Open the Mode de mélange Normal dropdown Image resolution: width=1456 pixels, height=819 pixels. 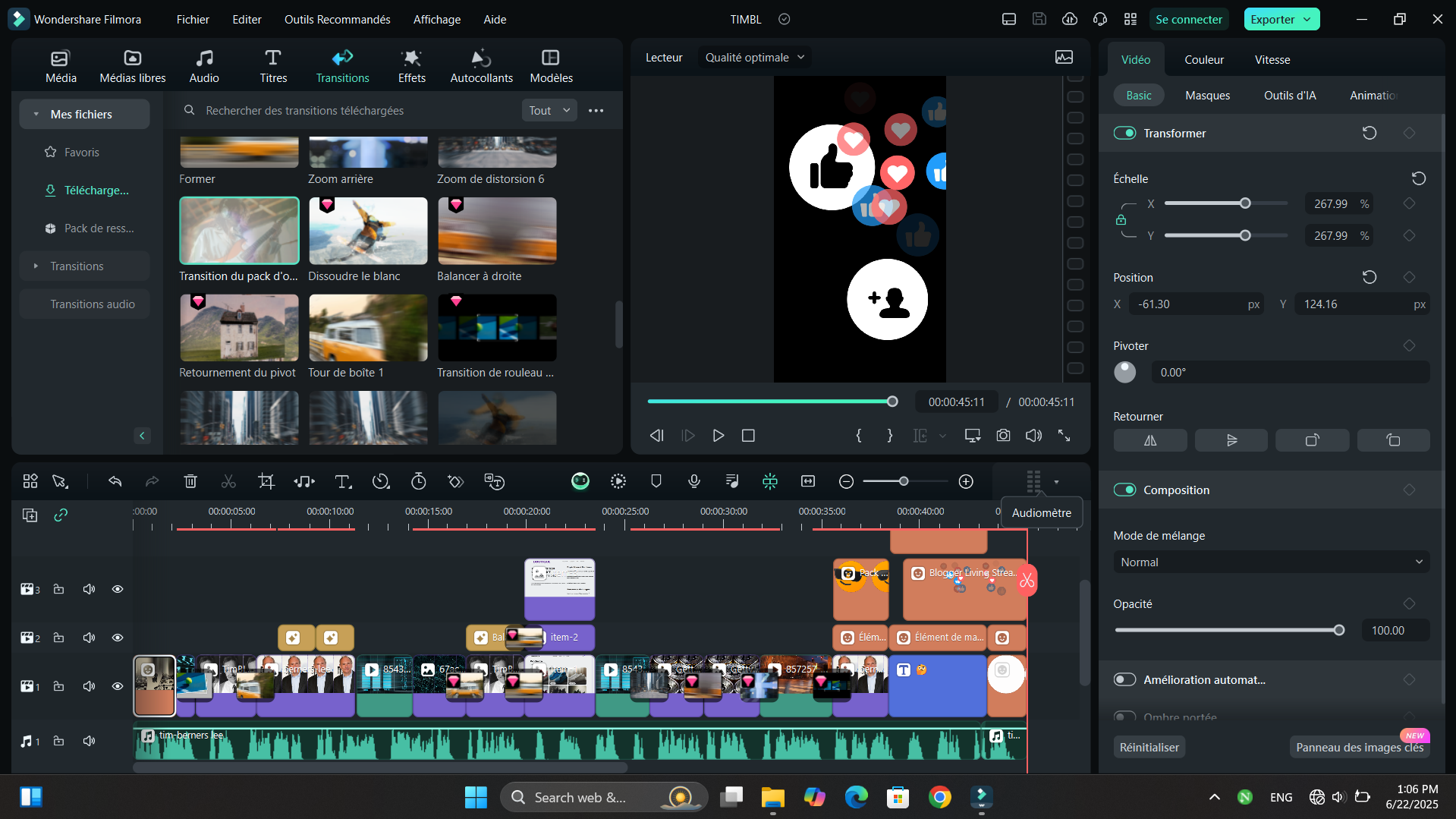pyautogui.click(x=1271, y=562)
